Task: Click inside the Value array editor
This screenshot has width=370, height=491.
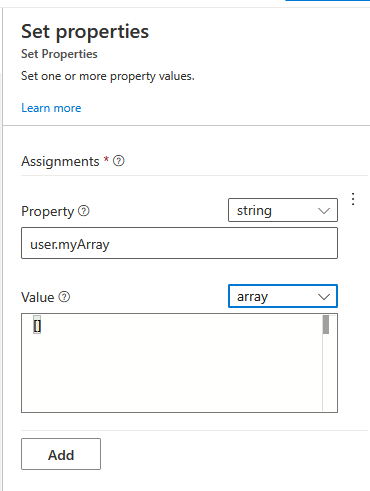Action: (x=179, y=363)
